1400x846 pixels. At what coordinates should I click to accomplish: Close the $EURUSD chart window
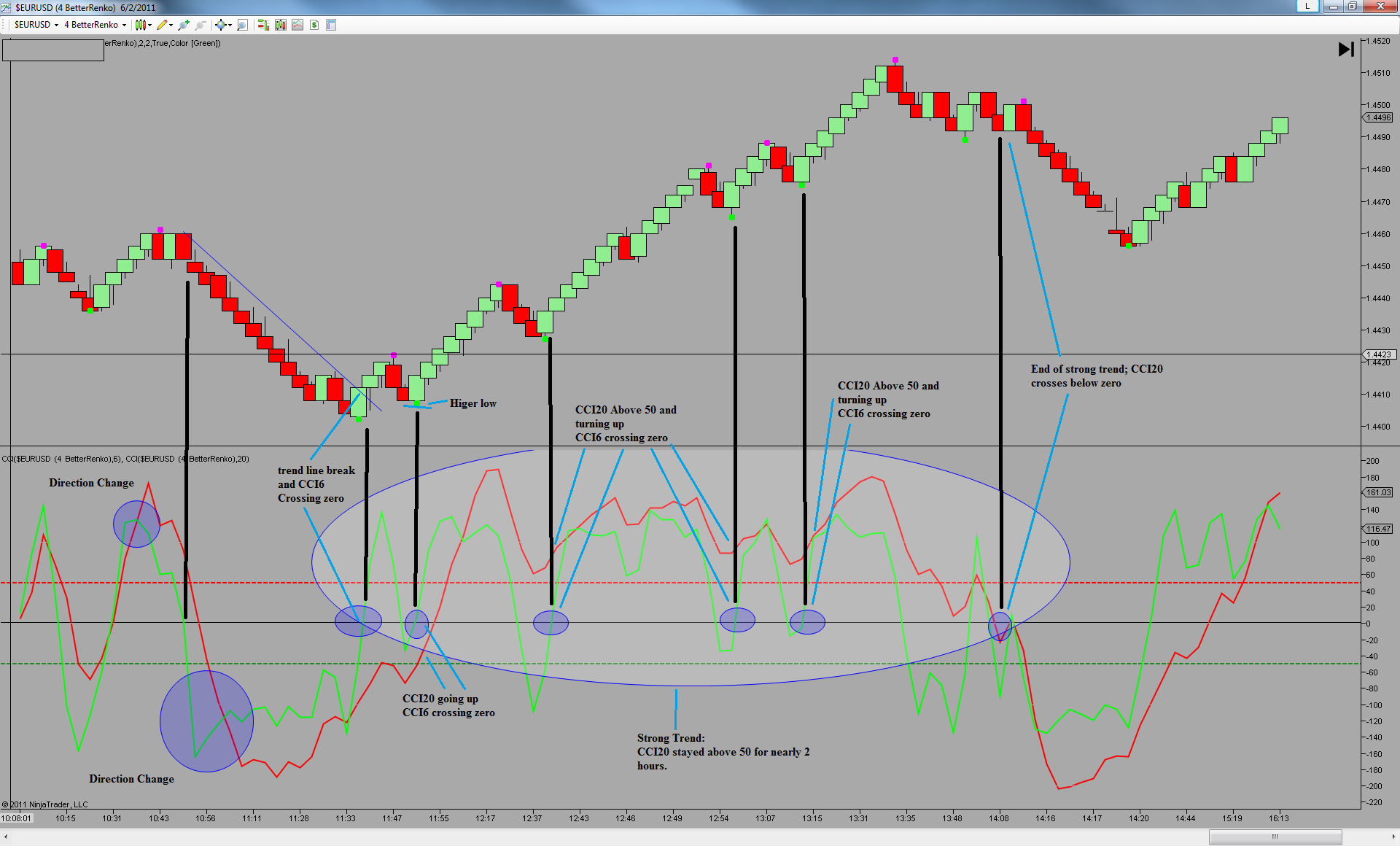(x=1380, y=7)
